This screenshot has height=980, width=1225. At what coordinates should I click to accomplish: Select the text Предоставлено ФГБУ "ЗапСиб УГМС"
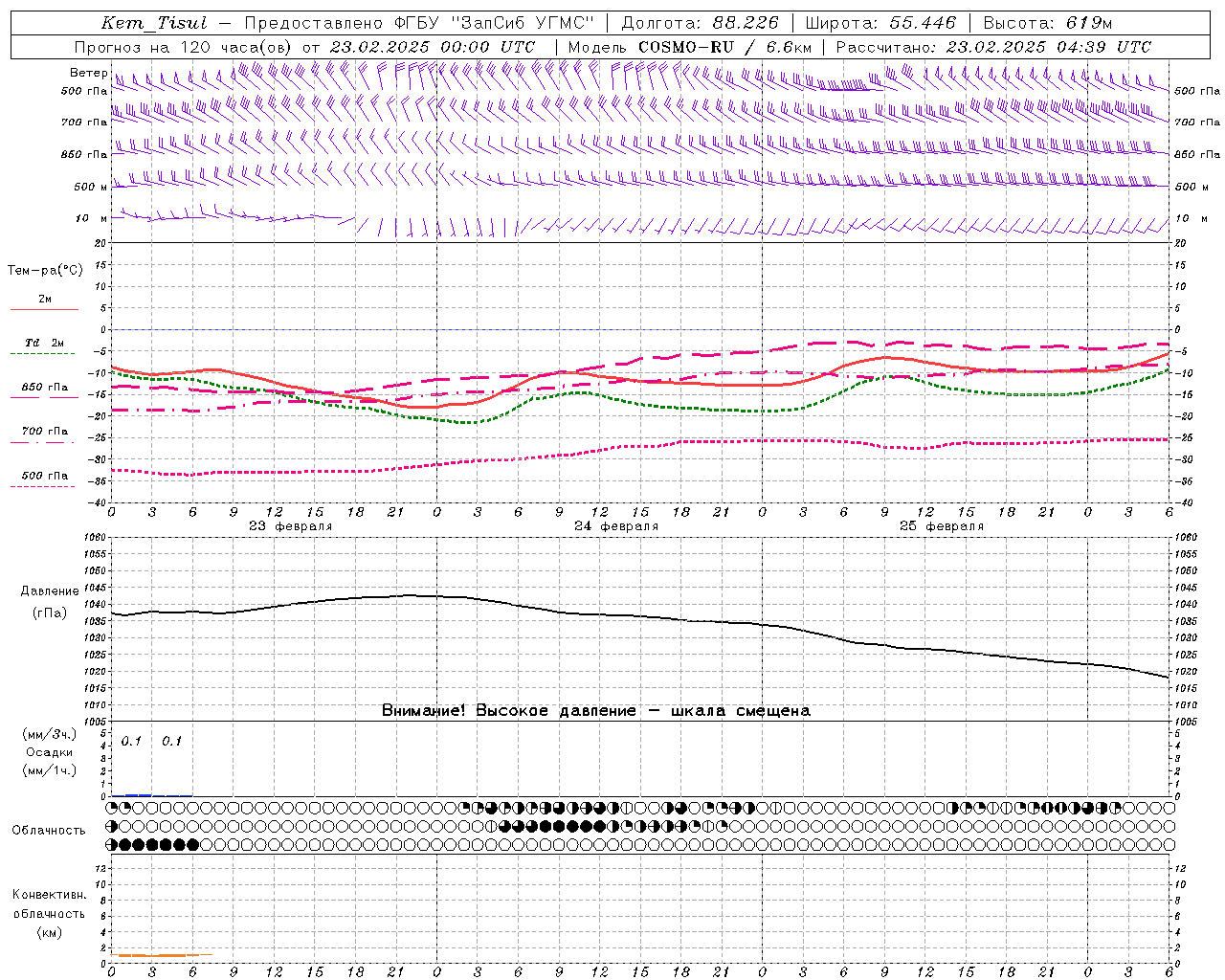(x=419, y=23)
